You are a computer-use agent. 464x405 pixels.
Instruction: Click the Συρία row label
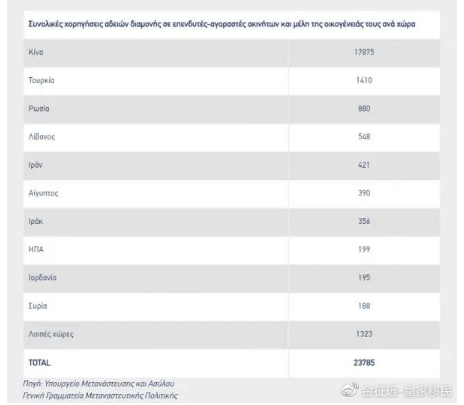click(x=38, y=306)
